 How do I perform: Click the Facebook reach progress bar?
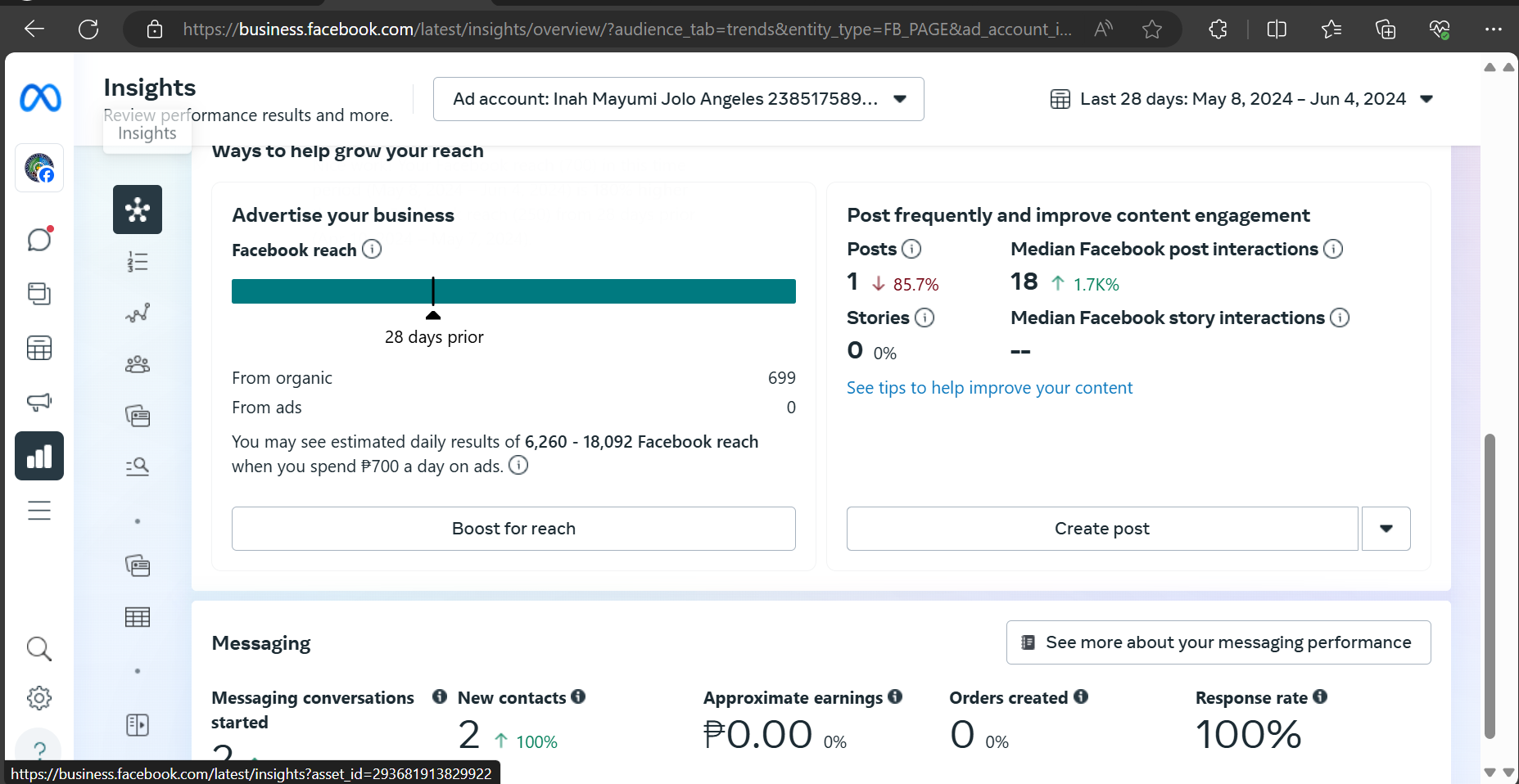click(513, 291)
